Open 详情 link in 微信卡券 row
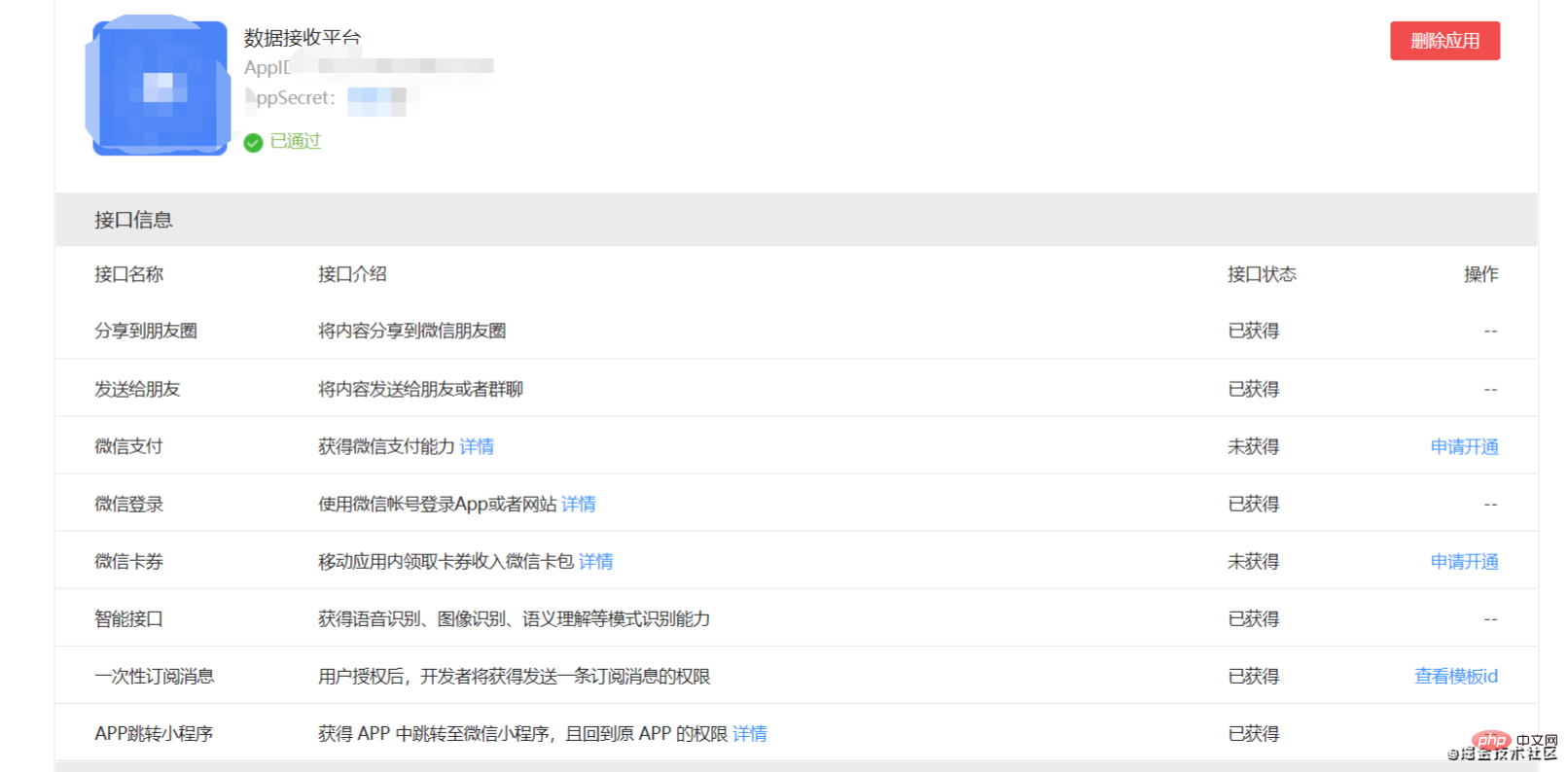 pyautogui.click(x=596, y=561)
